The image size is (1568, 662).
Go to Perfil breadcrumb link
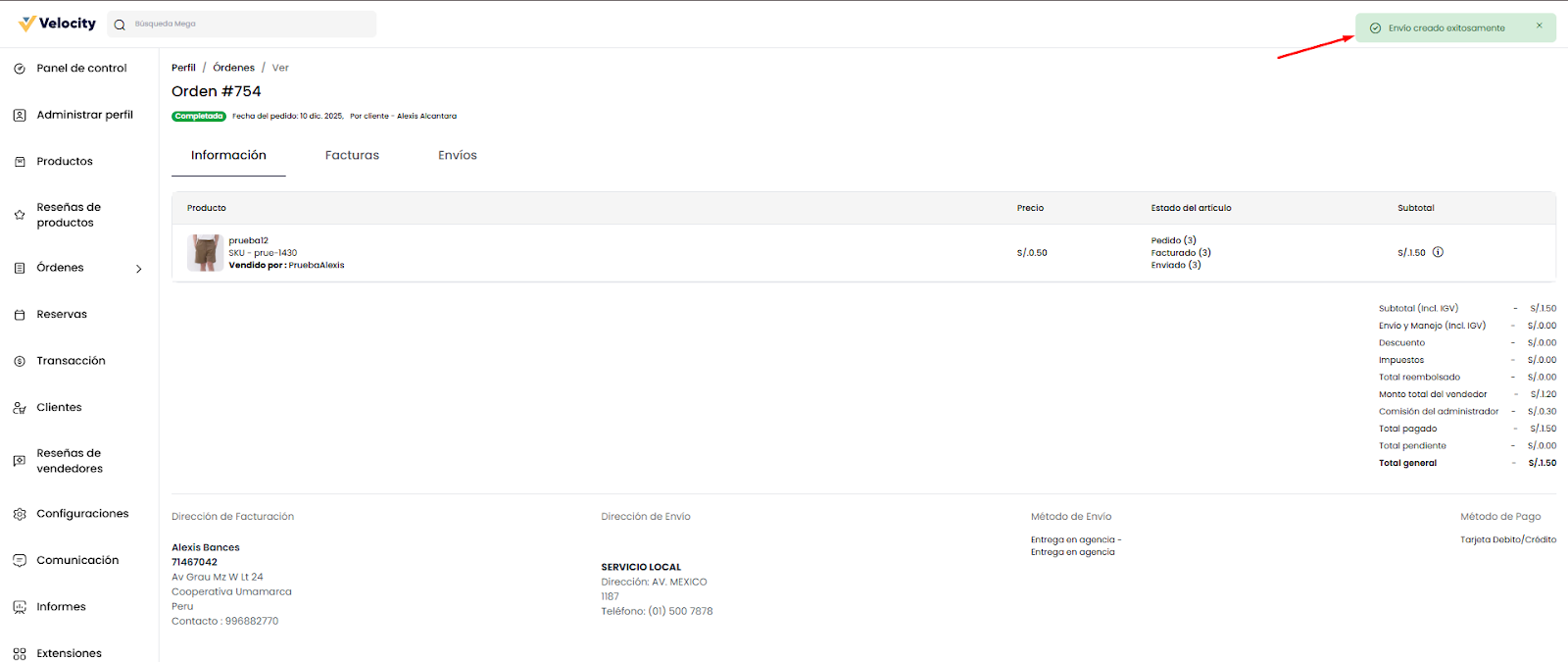point(183,68)
